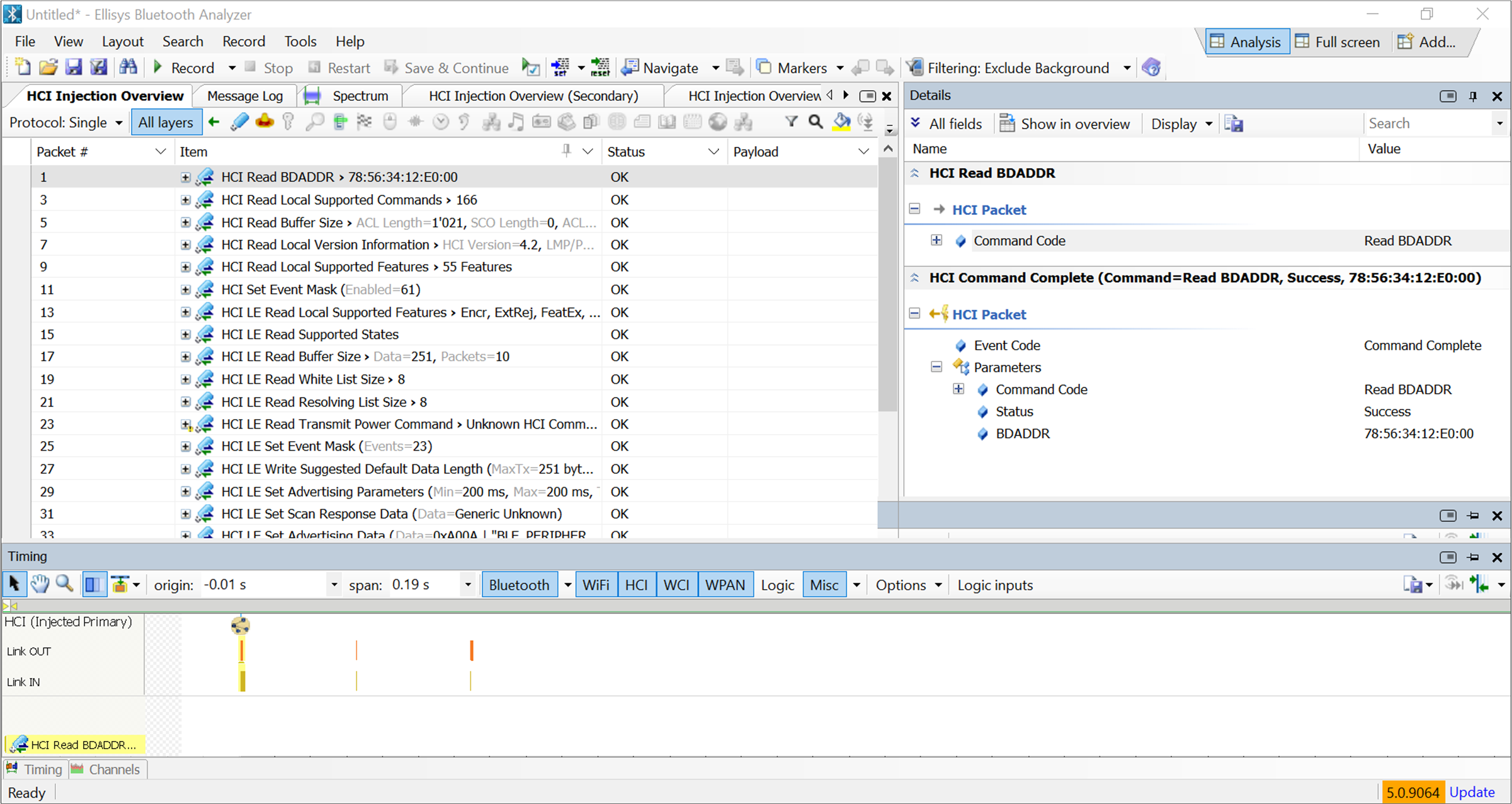Select the Full screen layout

(1338, 42)
